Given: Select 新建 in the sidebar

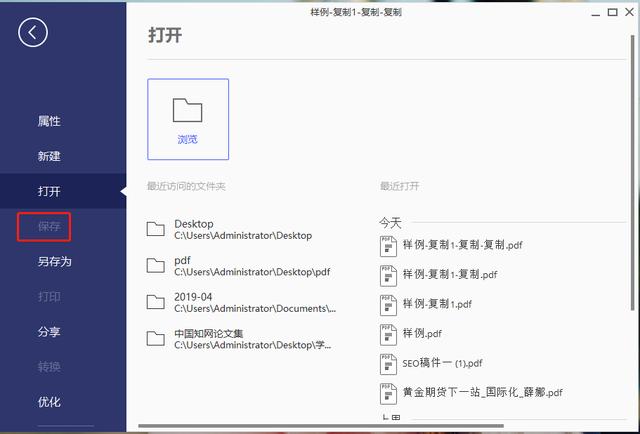Looking at the screenshot, I should click(x=49, y=156).
